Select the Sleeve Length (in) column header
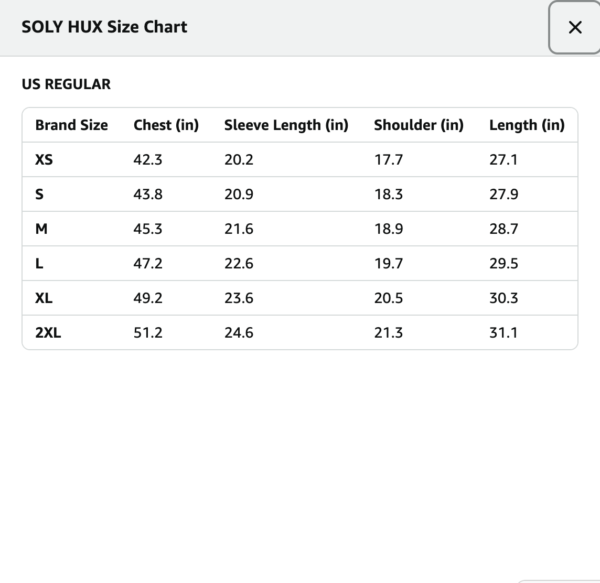Viewport: 600px width, 583px height. [x=286, y=125]
